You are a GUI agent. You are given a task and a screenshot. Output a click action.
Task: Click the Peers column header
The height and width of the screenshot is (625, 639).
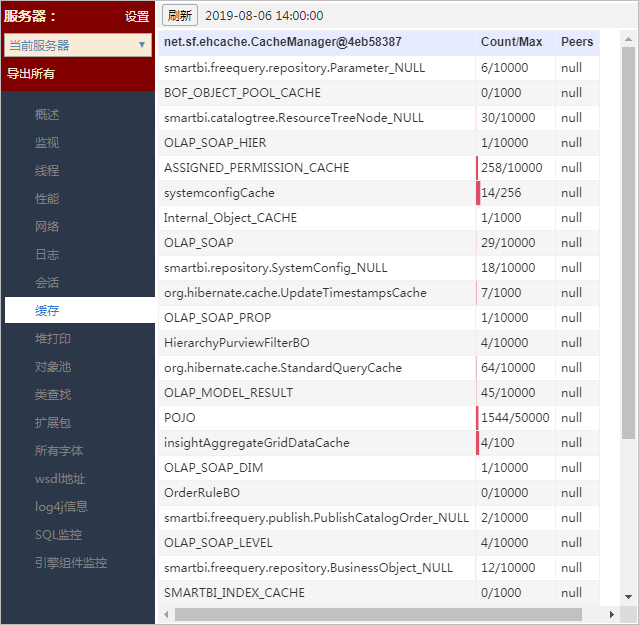click(x=577, y=42)
